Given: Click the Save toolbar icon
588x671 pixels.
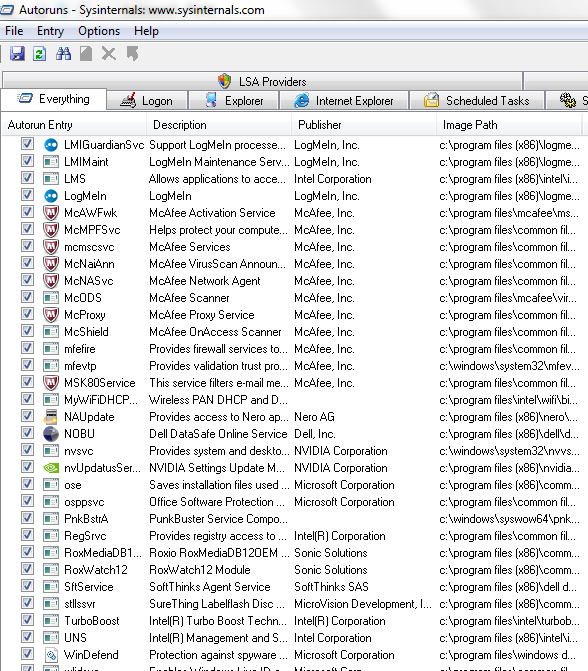Looking at the screenshot, I should [17, 53].
